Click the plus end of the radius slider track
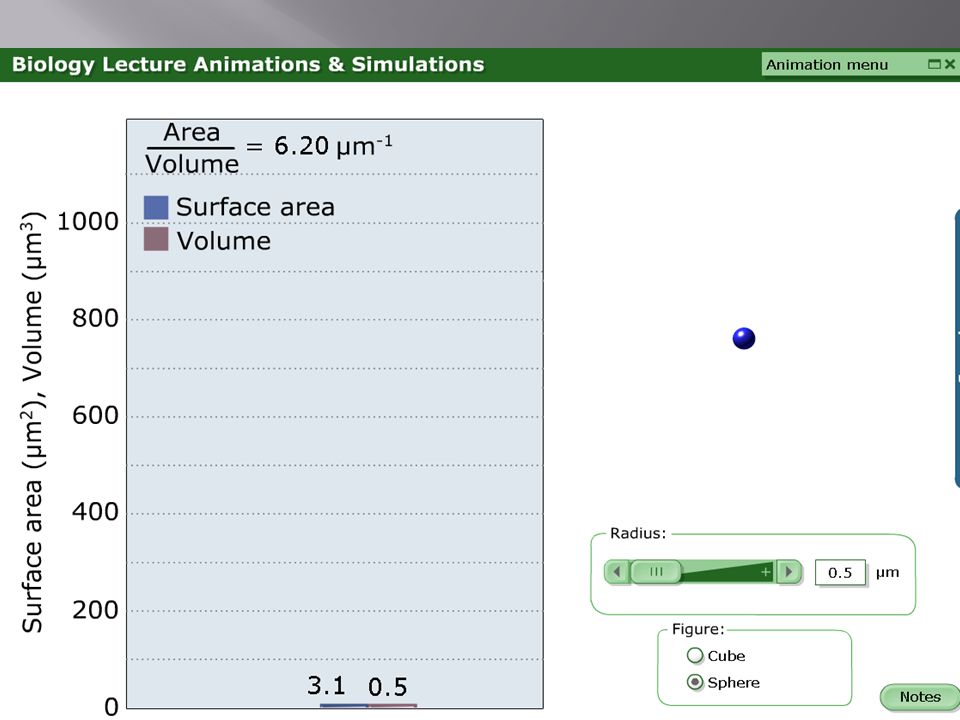 [x=765, y=572]
